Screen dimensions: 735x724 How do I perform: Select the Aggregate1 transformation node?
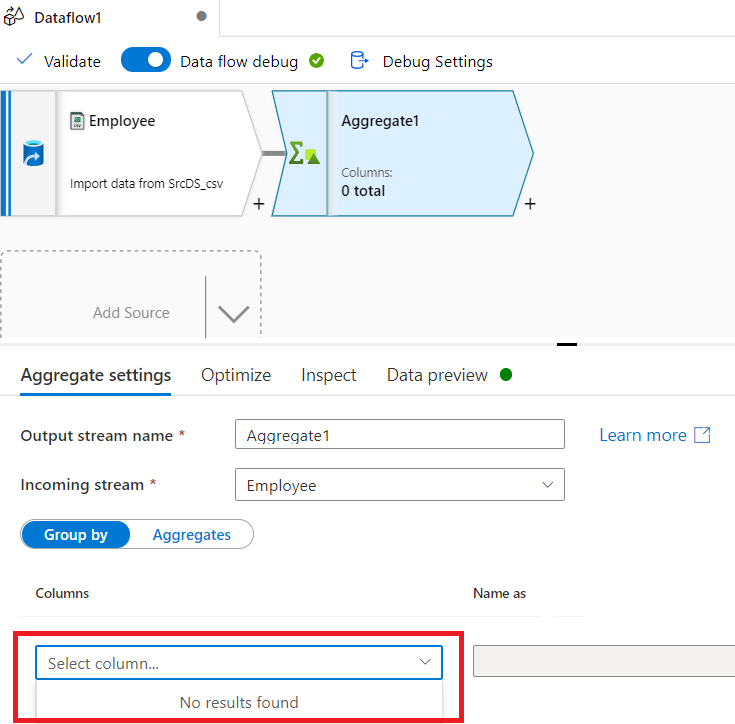click(x=402, y=153)
